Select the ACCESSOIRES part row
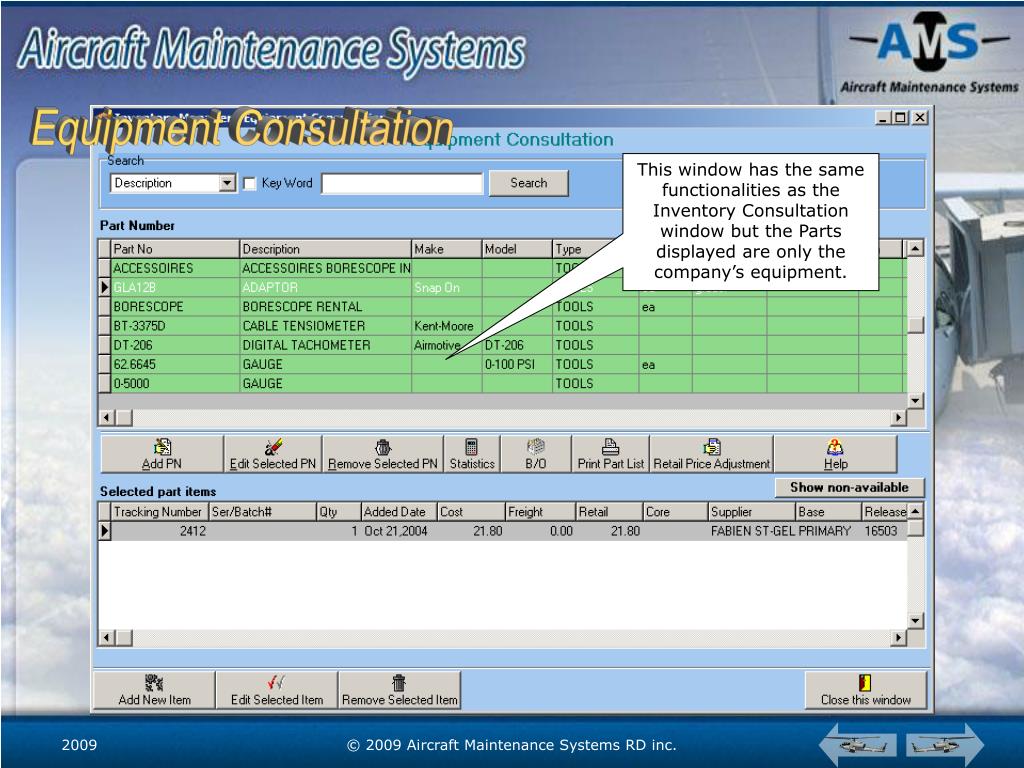 pos(502,268)
